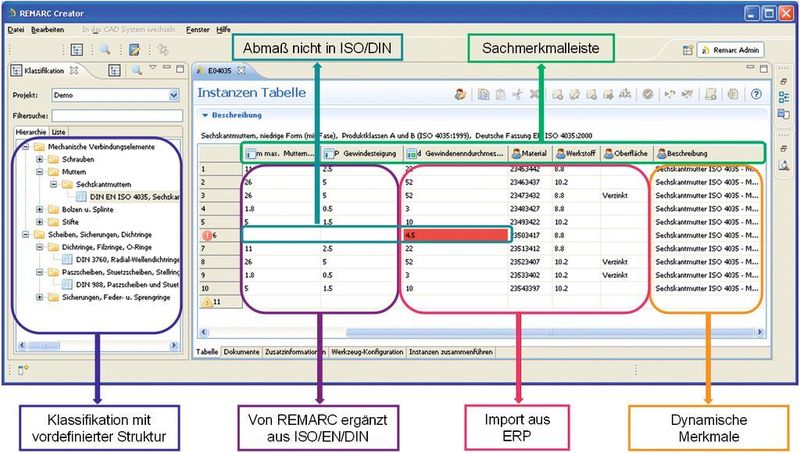This screenshot has height=453, width=800.
Task: Click the scissors cut icon
Action: coord(517,94)
